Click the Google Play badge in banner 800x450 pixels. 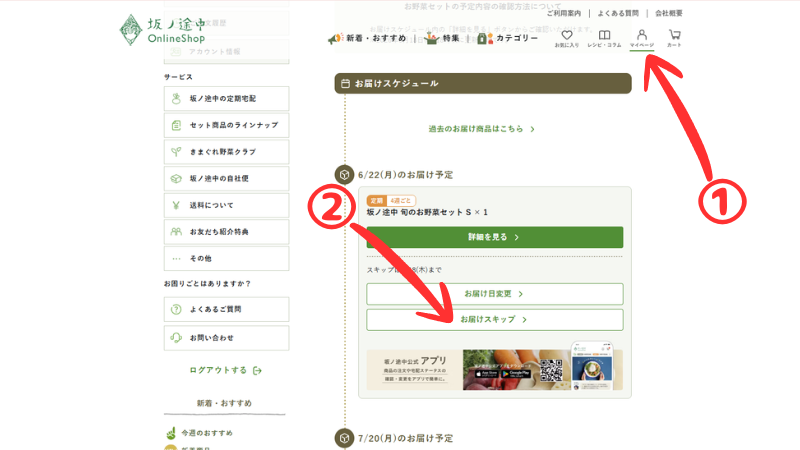(x=516, y=374)
